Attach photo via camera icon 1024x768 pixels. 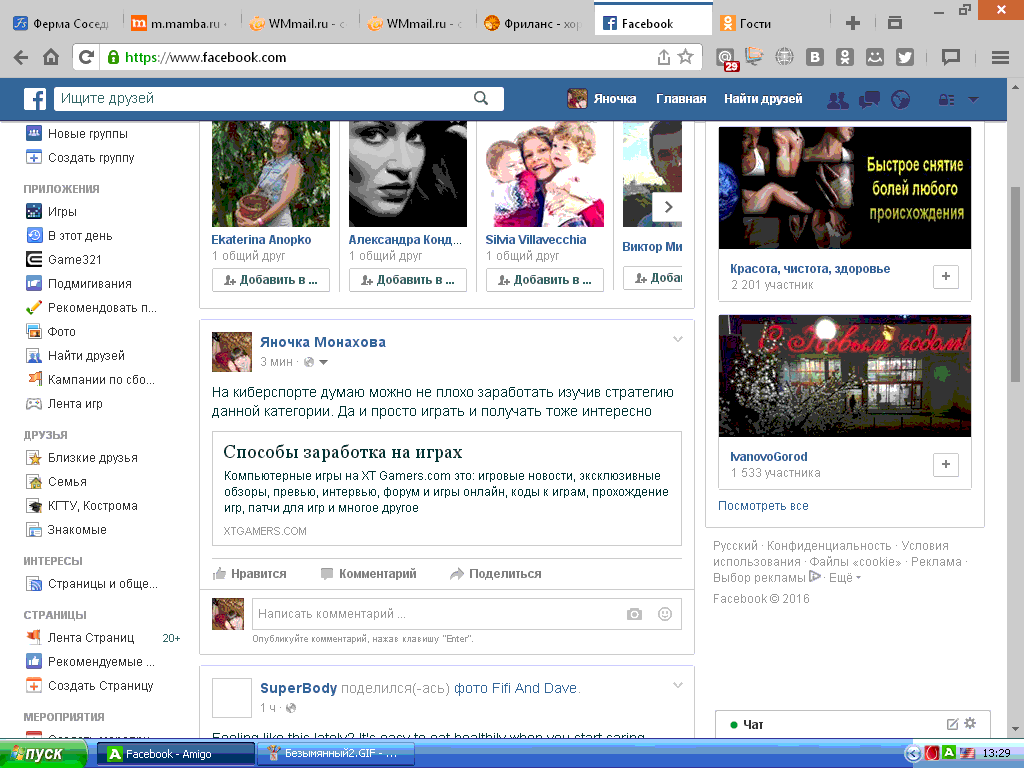[634, 614]
